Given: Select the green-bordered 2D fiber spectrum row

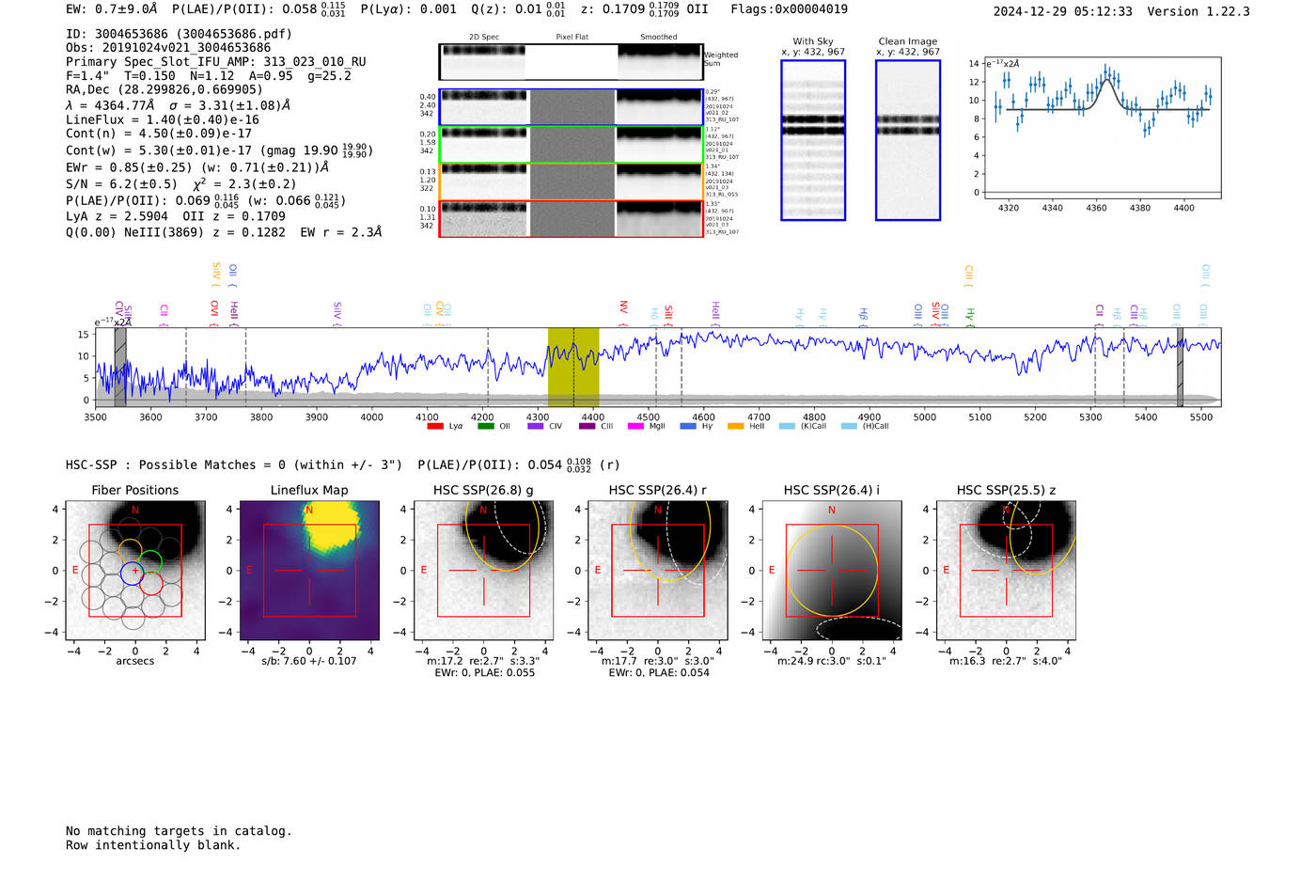Looking at the screenshot, I should coord(572,145).
